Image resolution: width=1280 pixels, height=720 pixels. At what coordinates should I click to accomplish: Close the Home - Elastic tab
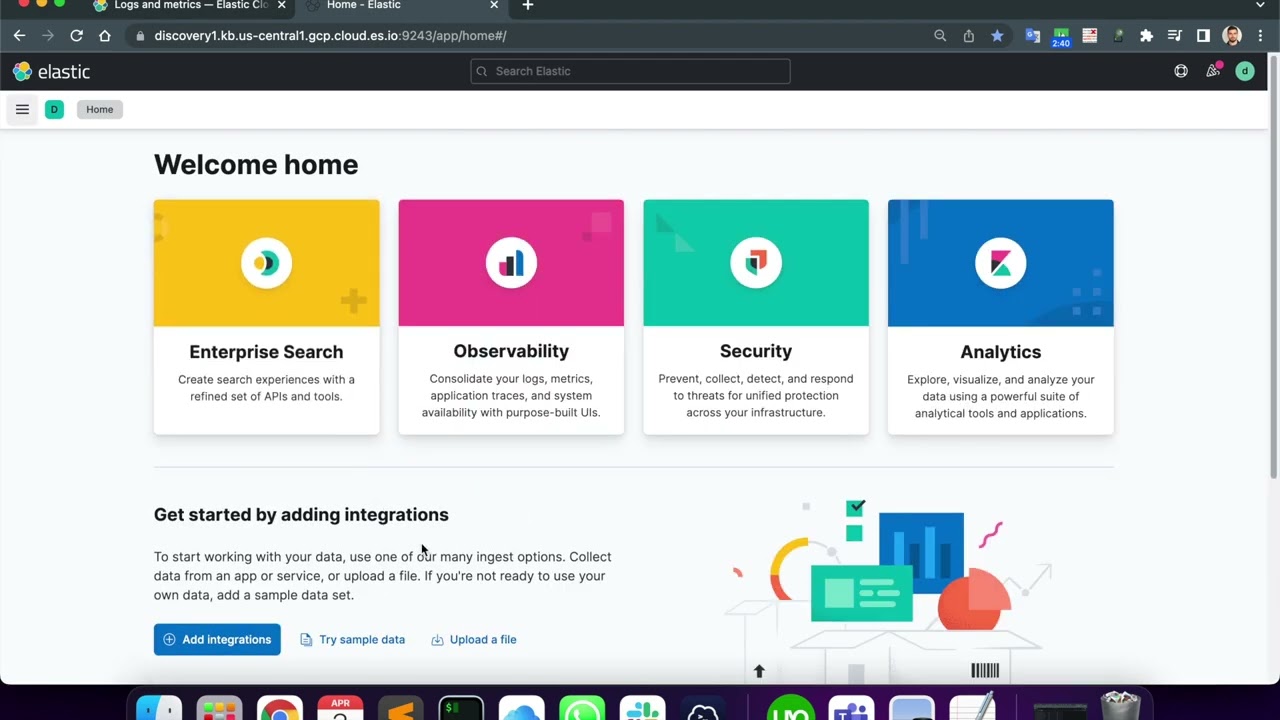point(493,5)
